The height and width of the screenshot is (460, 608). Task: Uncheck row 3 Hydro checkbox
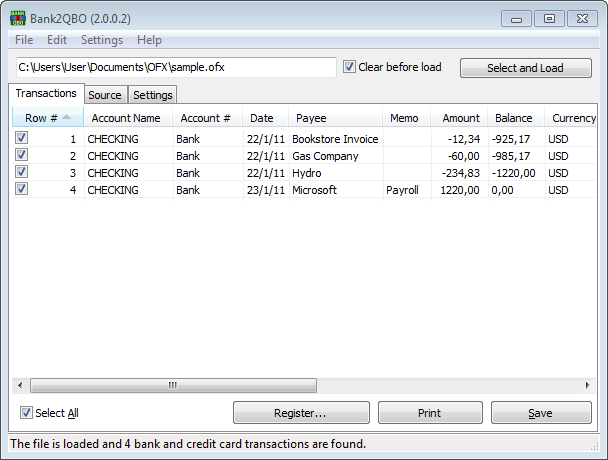click(x=21, y=172)
